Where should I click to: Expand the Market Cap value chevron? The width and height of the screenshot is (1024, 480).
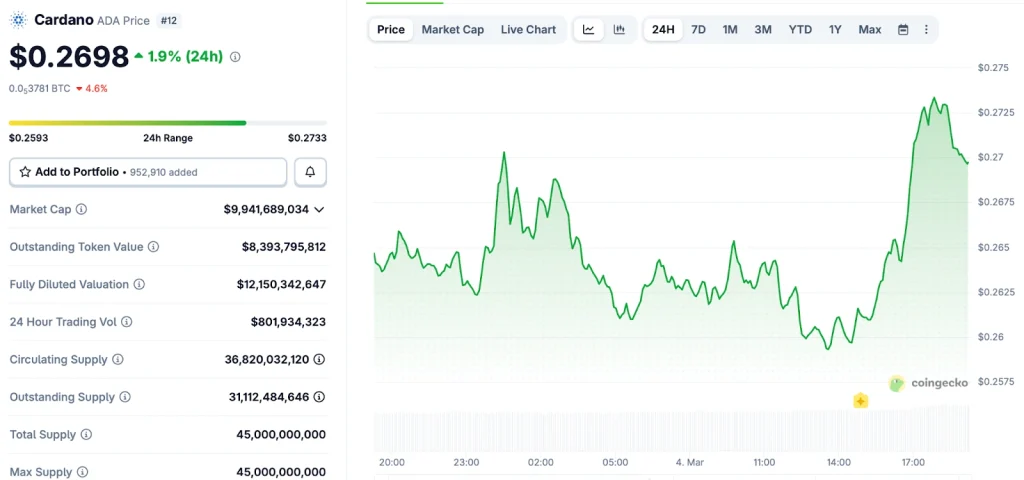tap(319, 210)
